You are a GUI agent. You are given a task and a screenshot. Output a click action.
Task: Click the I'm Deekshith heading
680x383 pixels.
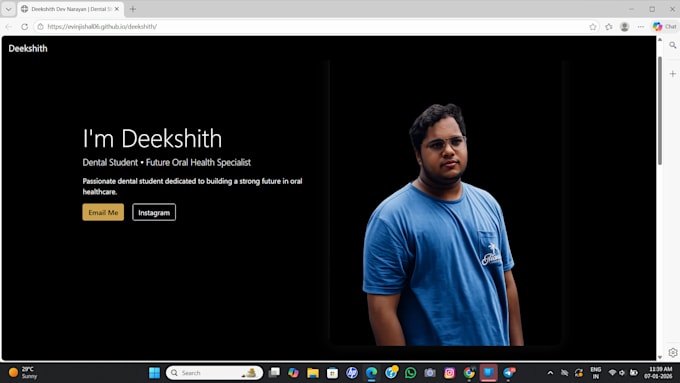pyautogui.click(x=152, y=139)
